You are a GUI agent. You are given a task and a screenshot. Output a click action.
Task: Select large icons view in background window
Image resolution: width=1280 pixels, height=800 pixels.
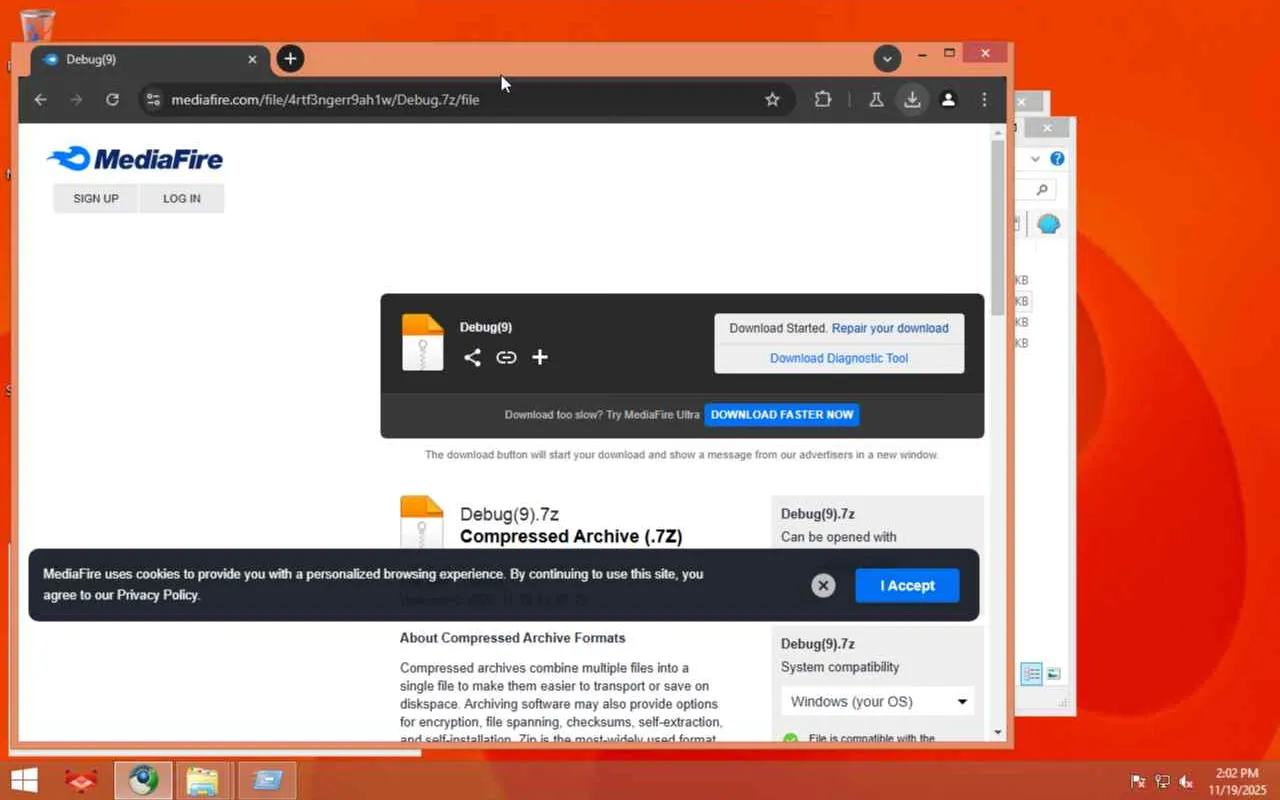click(x=1053, y=674)
